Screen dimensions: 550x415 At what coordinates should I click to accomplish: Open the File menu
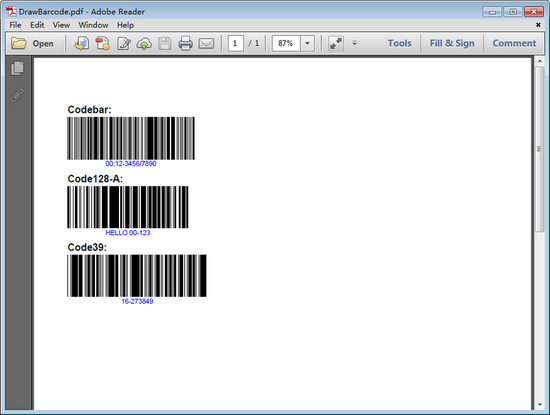pos(15,25)
